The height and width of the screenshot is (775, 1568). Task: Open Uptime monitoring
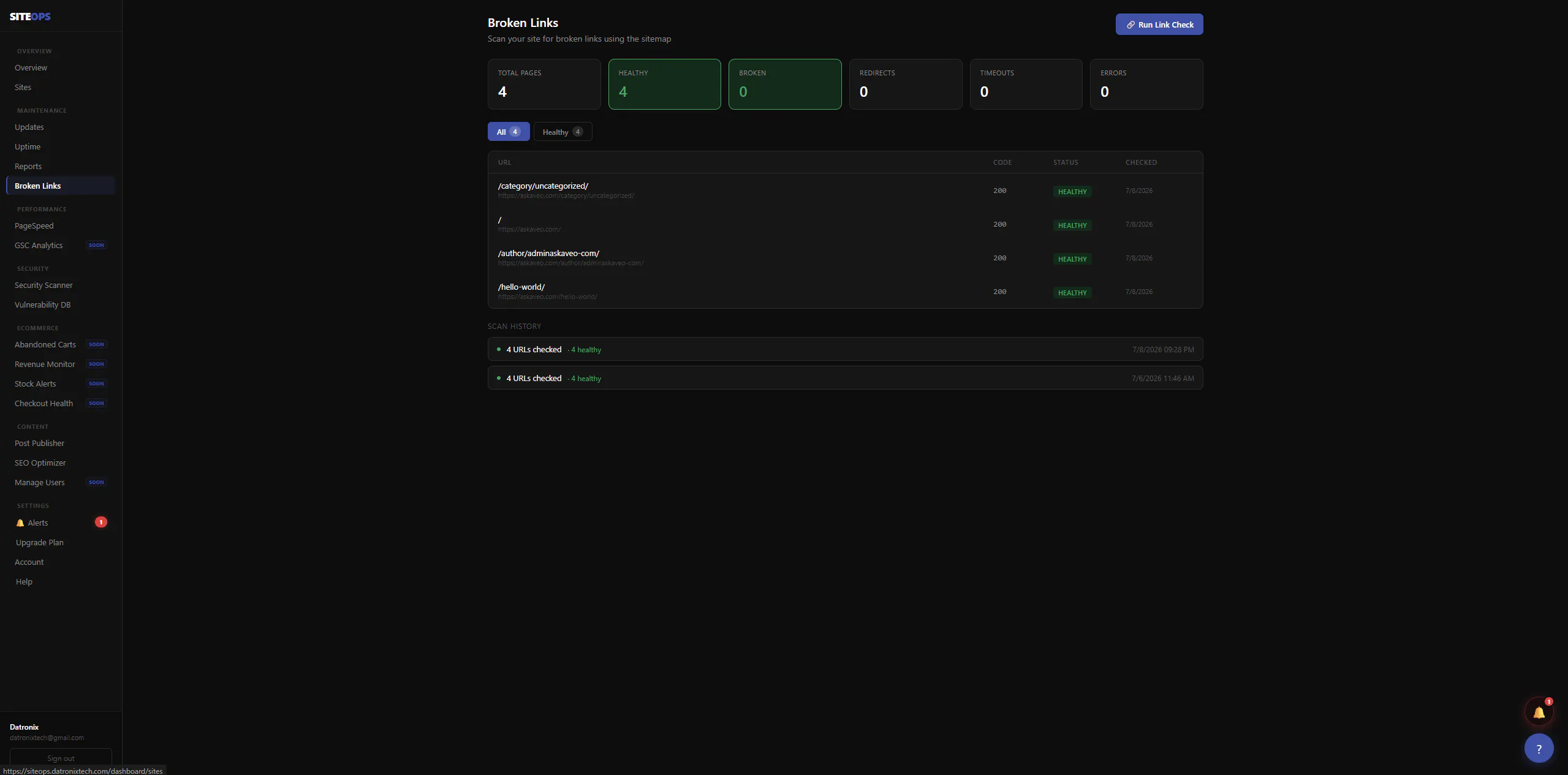(x=60, y=146)
